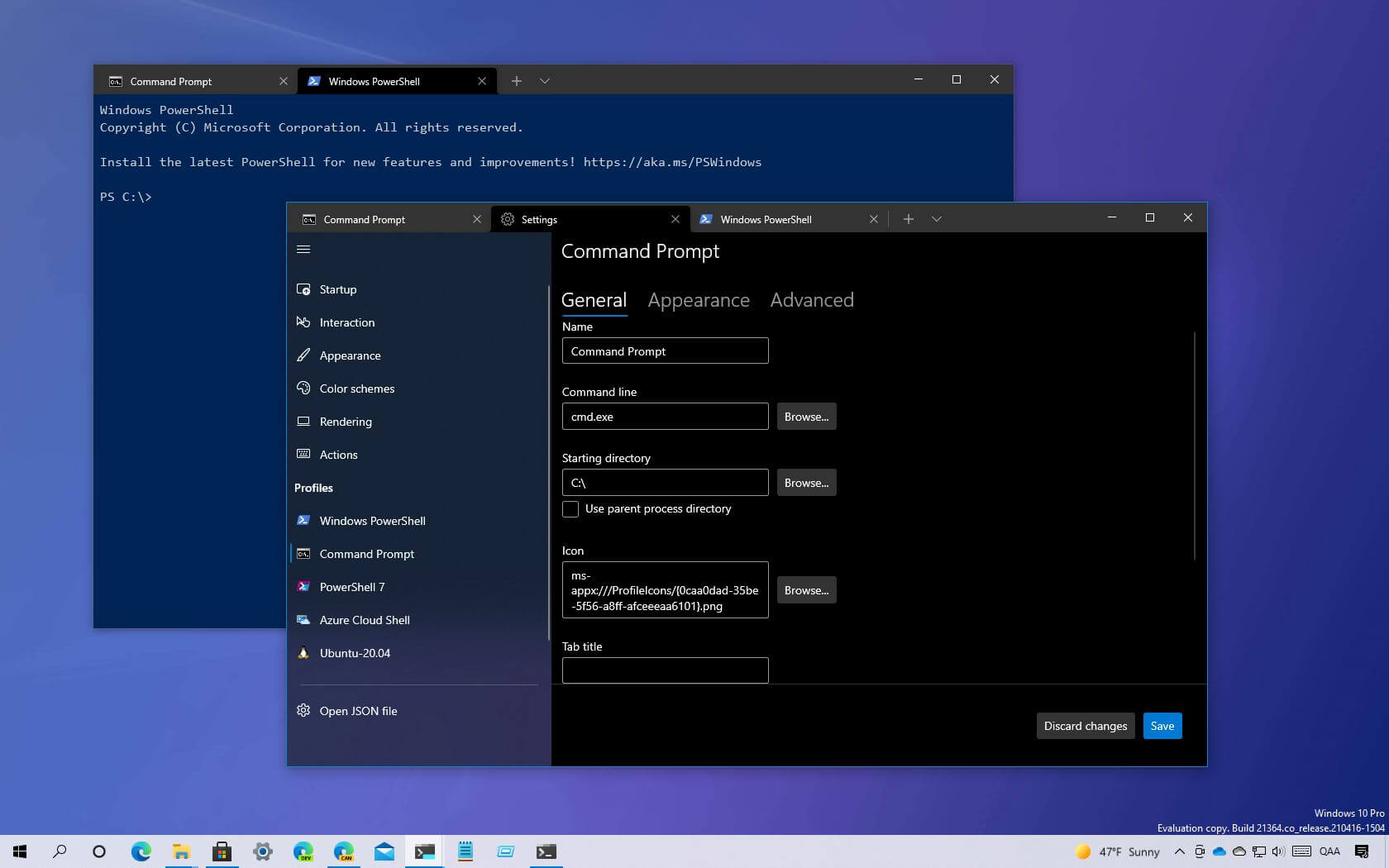Browse for the profile icon file

click(x=806, y=590)
